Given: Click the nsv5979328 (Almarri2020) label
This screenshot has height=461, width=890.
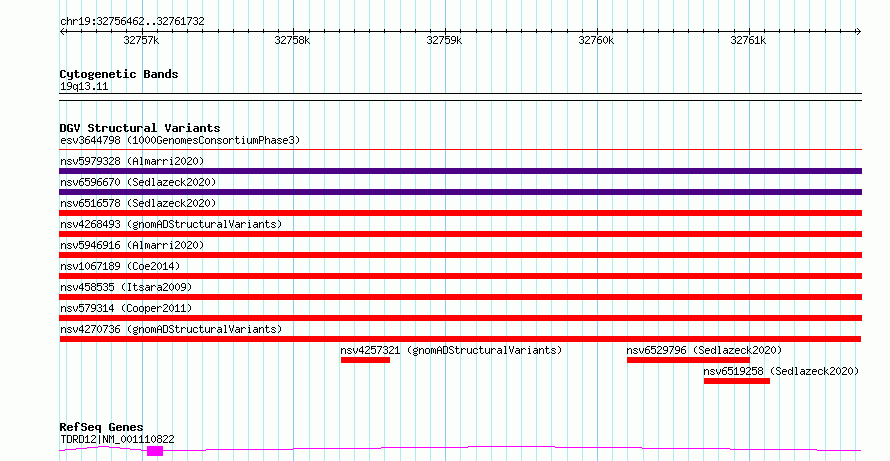Looking at the screenshot, I should pos(132,161).
